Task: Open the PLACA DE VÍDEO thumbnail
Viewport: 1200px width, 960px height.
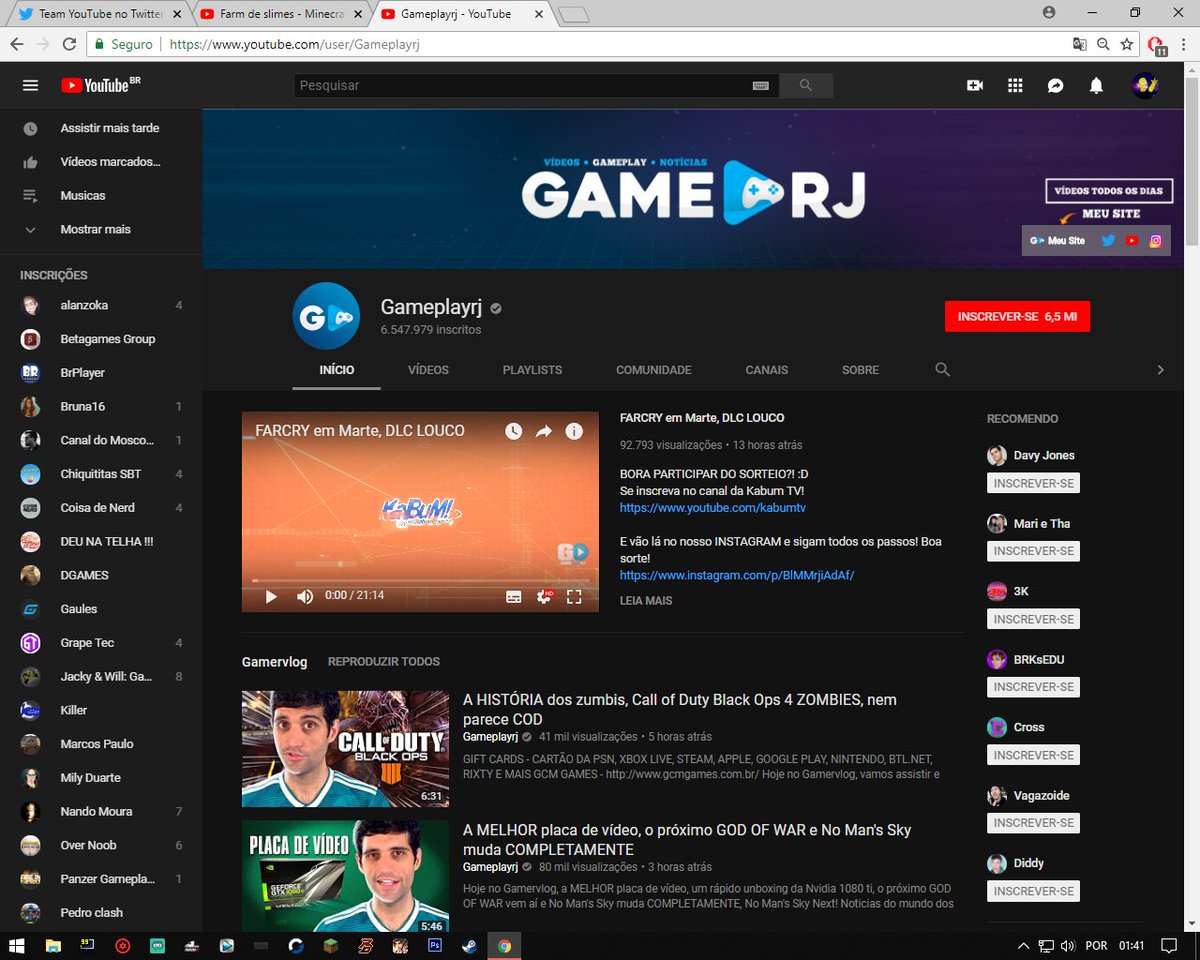Action: (345, 877)
